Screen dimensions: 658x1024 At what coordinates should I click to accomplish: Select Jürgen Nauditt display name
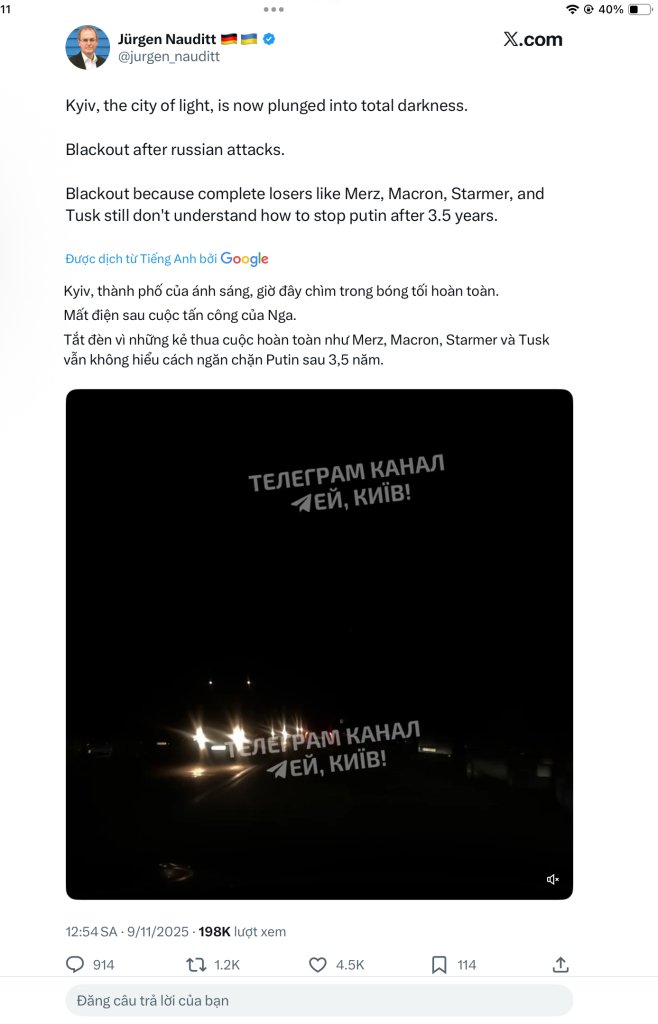tap(166, 39)
